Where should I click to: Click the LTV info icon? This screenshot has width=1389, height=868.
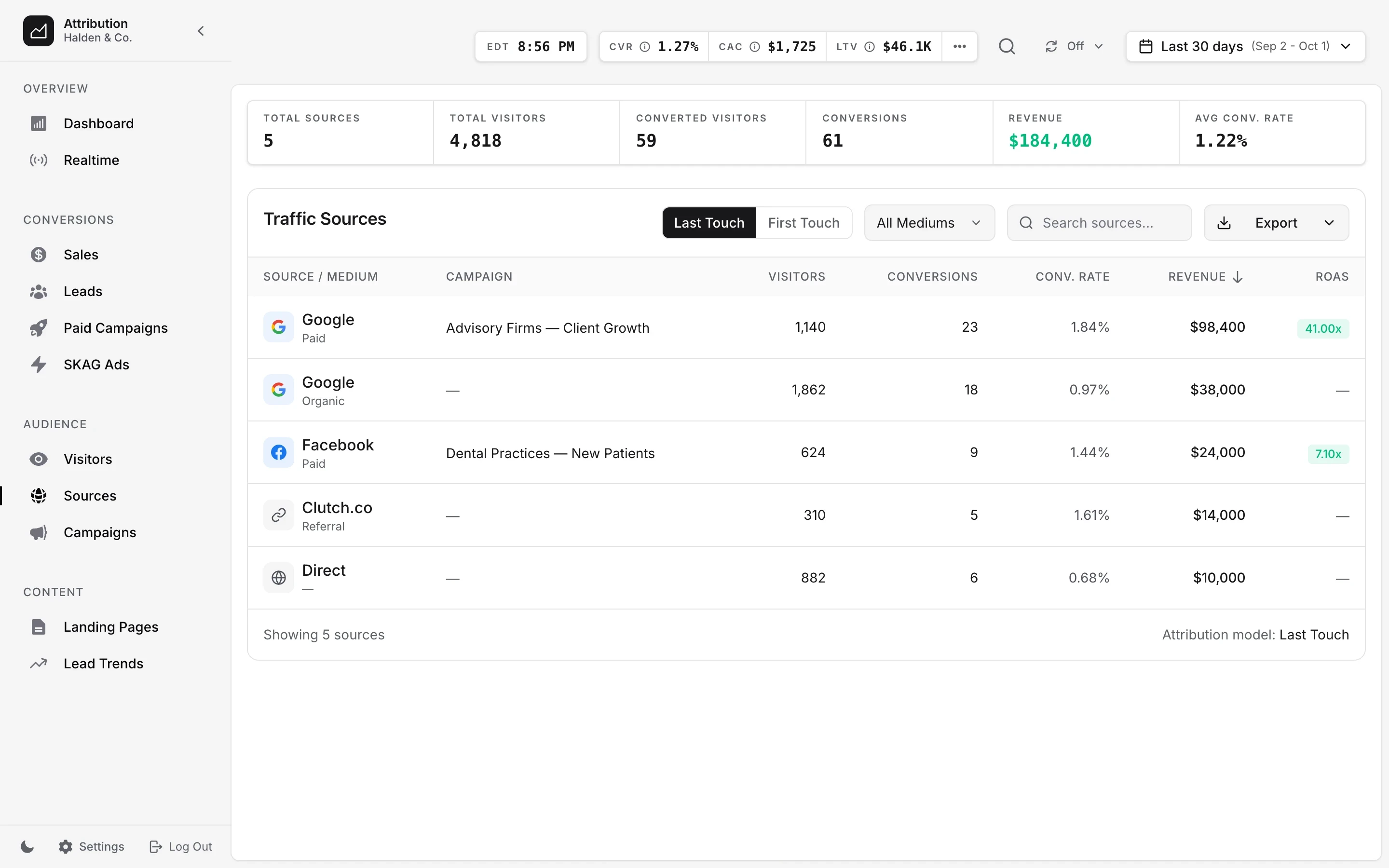pos(870,46)
